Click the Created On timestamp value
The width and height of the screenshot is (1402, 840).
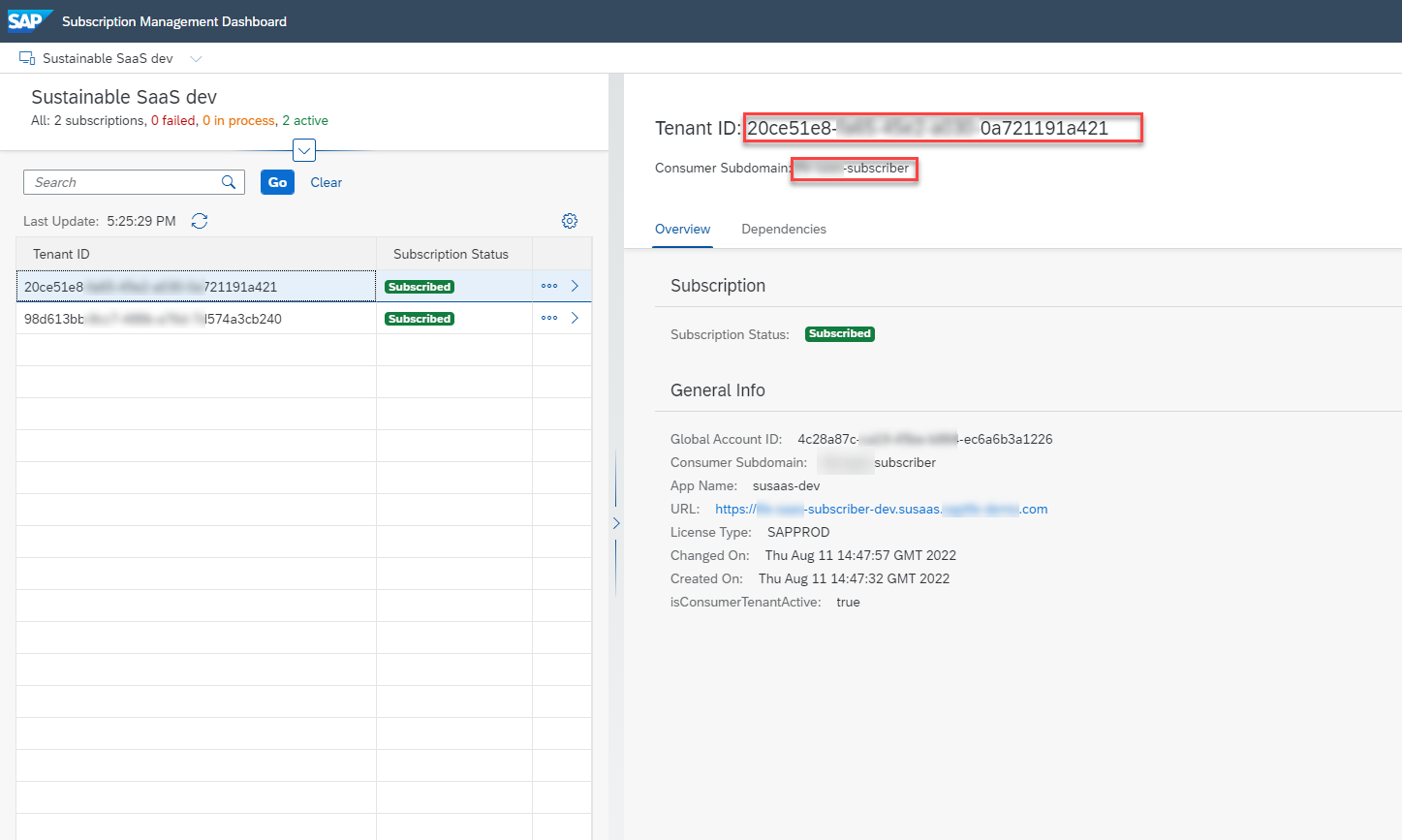pos(854,578)
